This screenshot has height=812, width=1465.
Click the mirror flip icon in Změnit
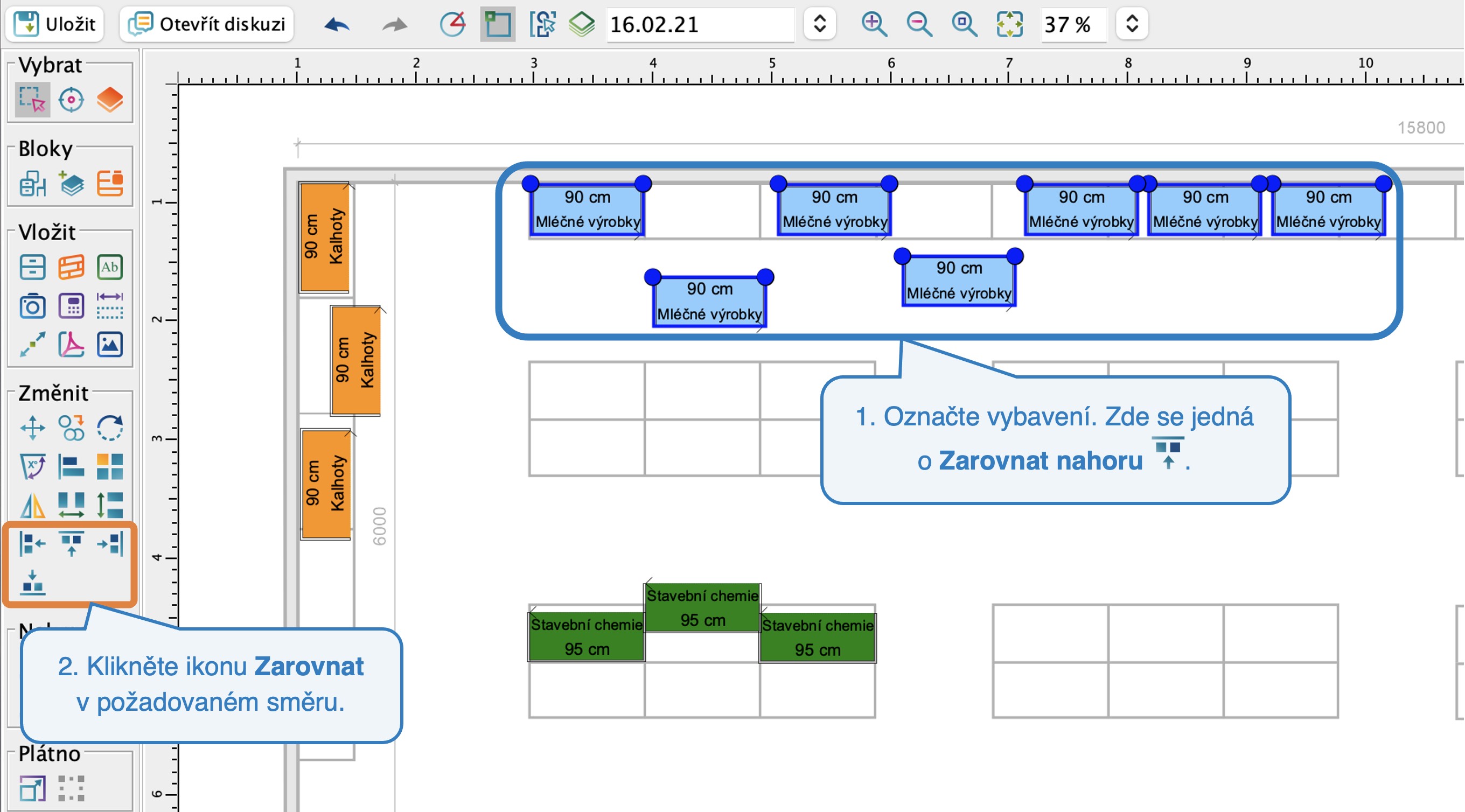coord(32,505)
